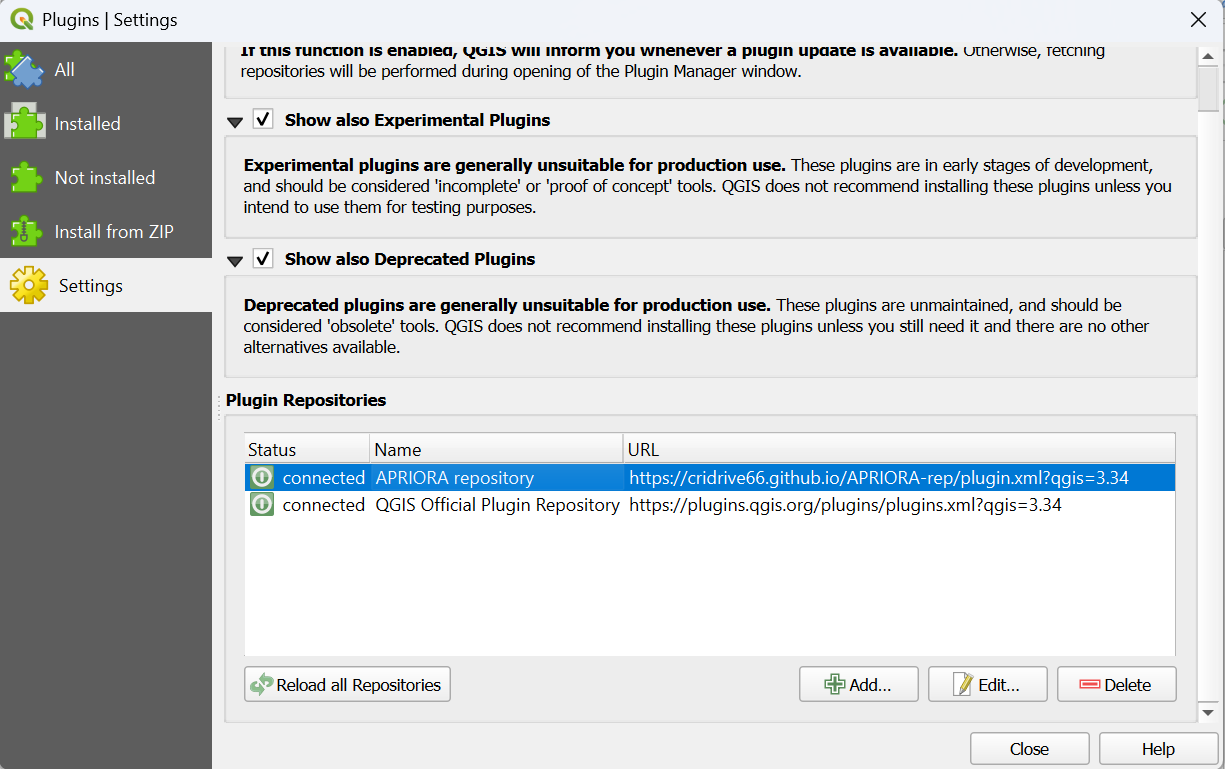The height and width of the screenshot is (769, 1225).
Task: Go to the Not installed tab
Action: pos(106,177)
